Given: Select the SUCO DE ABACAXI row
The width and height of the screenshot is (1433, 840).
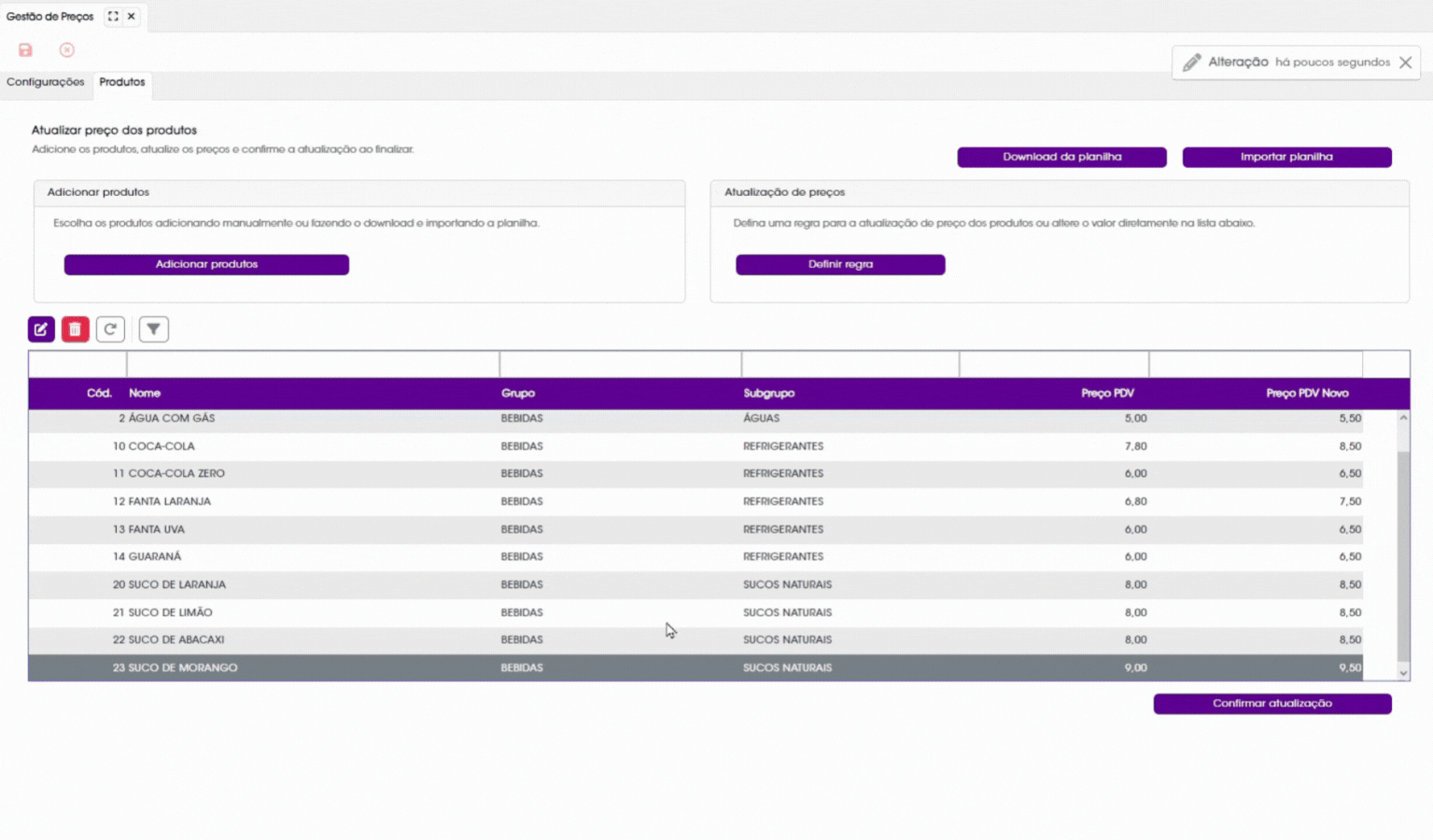Looking at the screenshot, I should tap(695, 640).
